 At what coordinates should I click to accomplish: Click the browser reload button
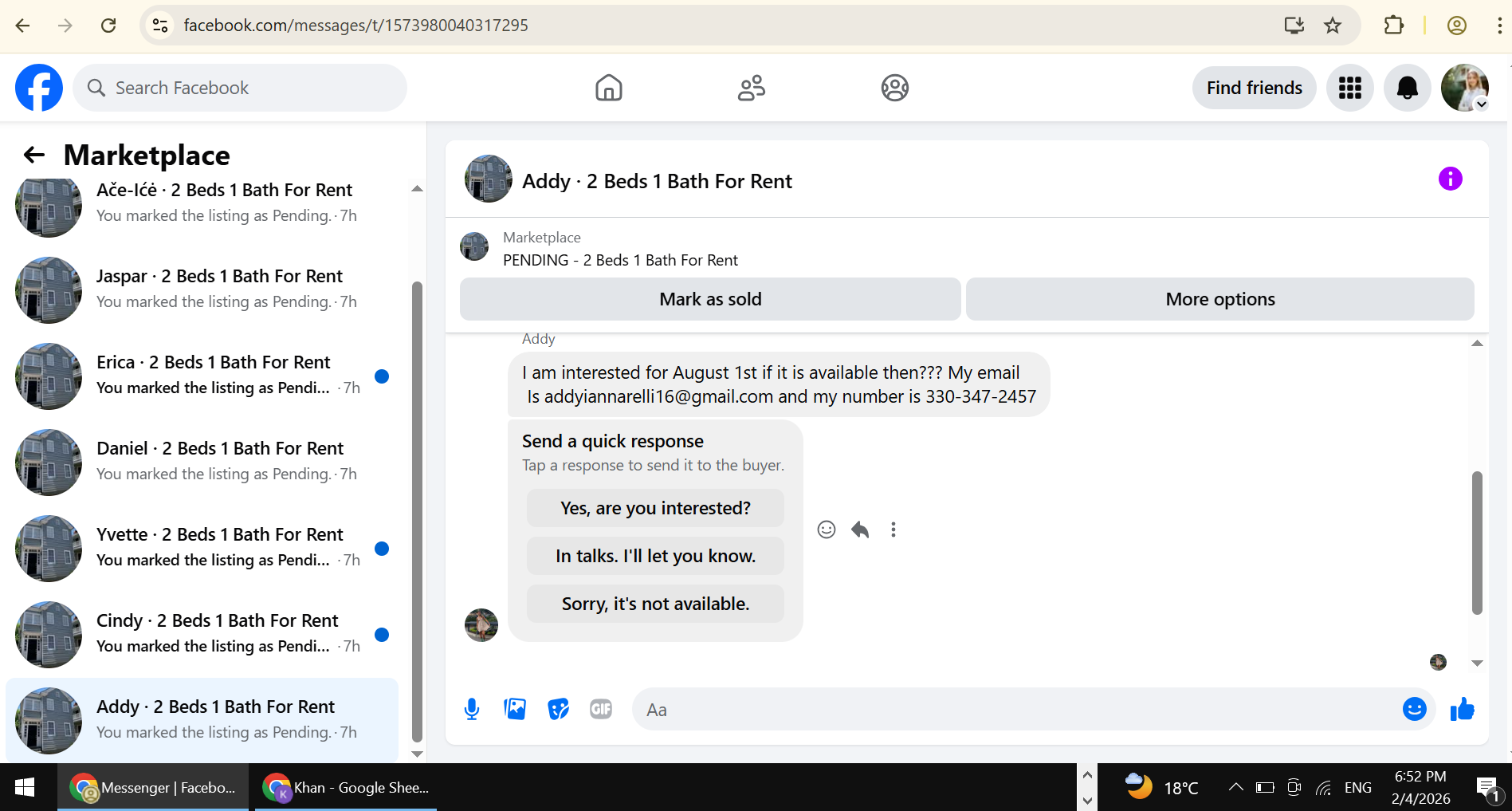(x=108, y=26)
